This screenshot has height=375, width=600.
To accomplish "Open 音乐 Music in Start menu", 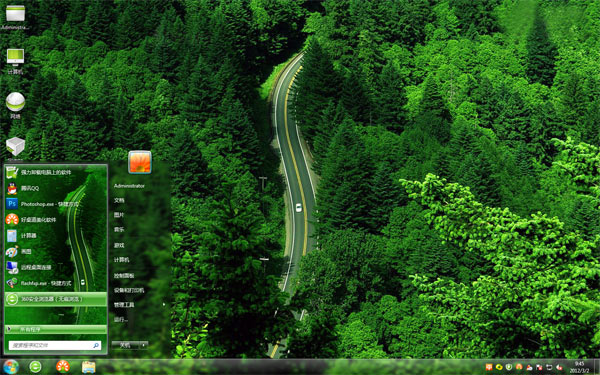I will pyautogui.click(x=119, y=230).
